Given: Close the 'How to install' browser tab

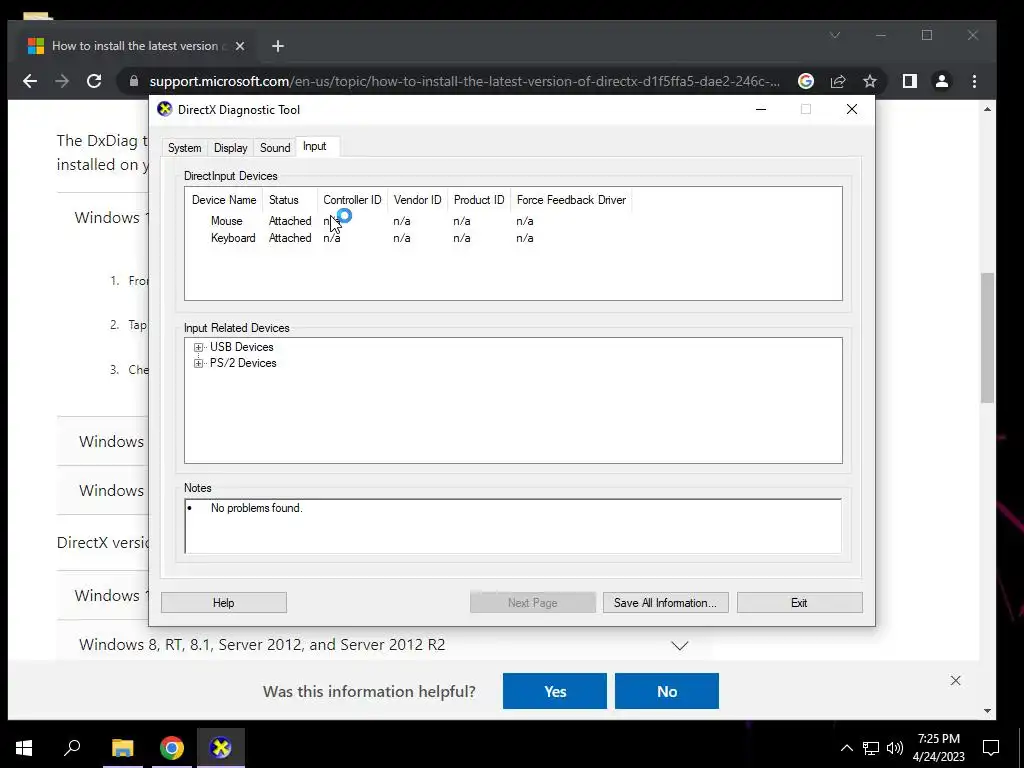Looking at the screenshot, I should click(x=240, y=46).
